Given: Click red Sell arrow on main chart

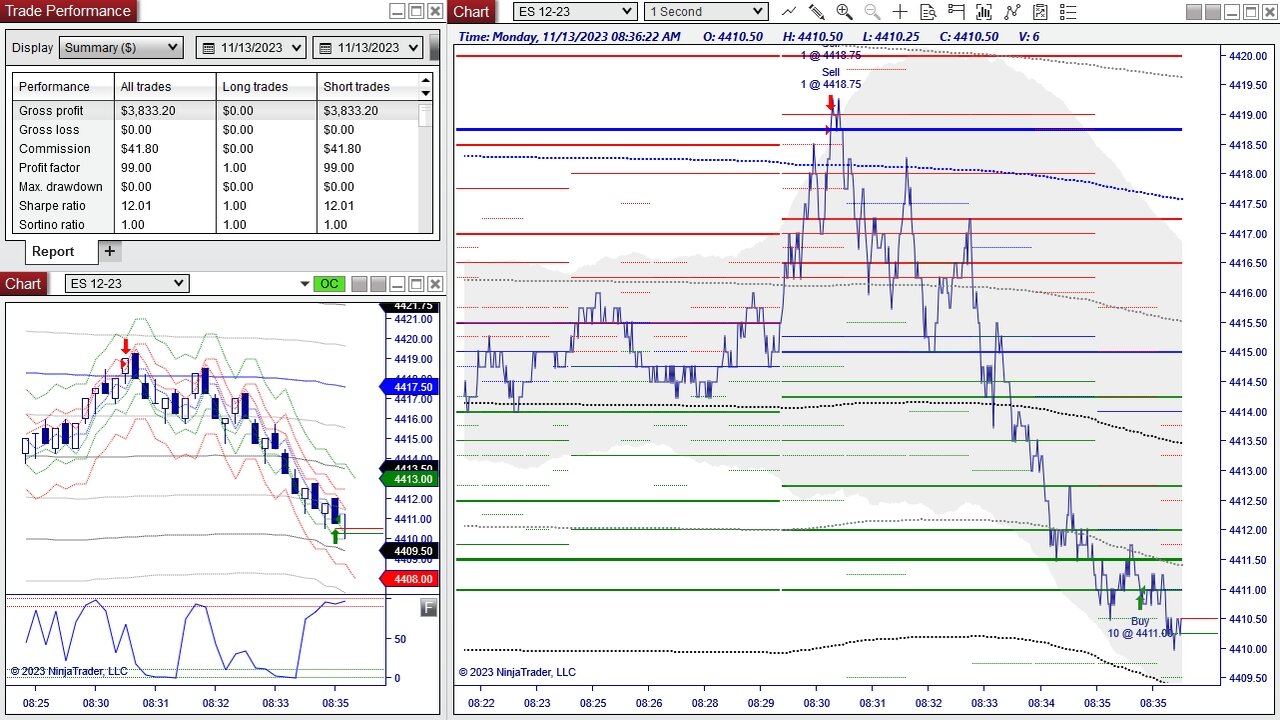Looking at the screenshot, I should pos(830,102).
